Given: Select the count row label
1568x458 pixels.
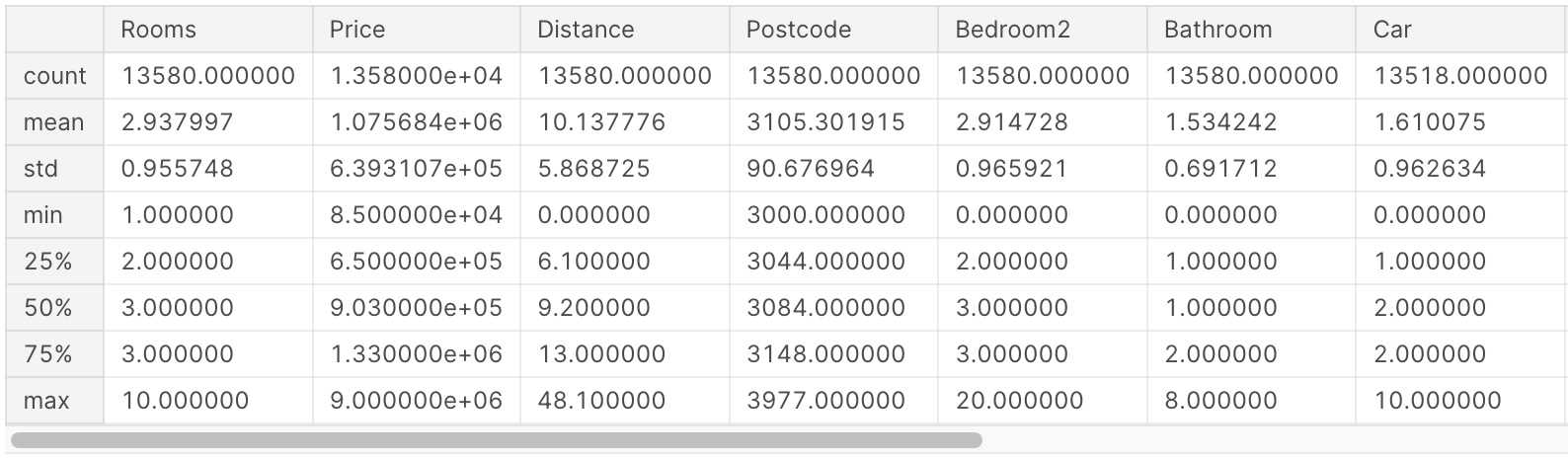Looking at the screenshot, I should pos(54,76).
